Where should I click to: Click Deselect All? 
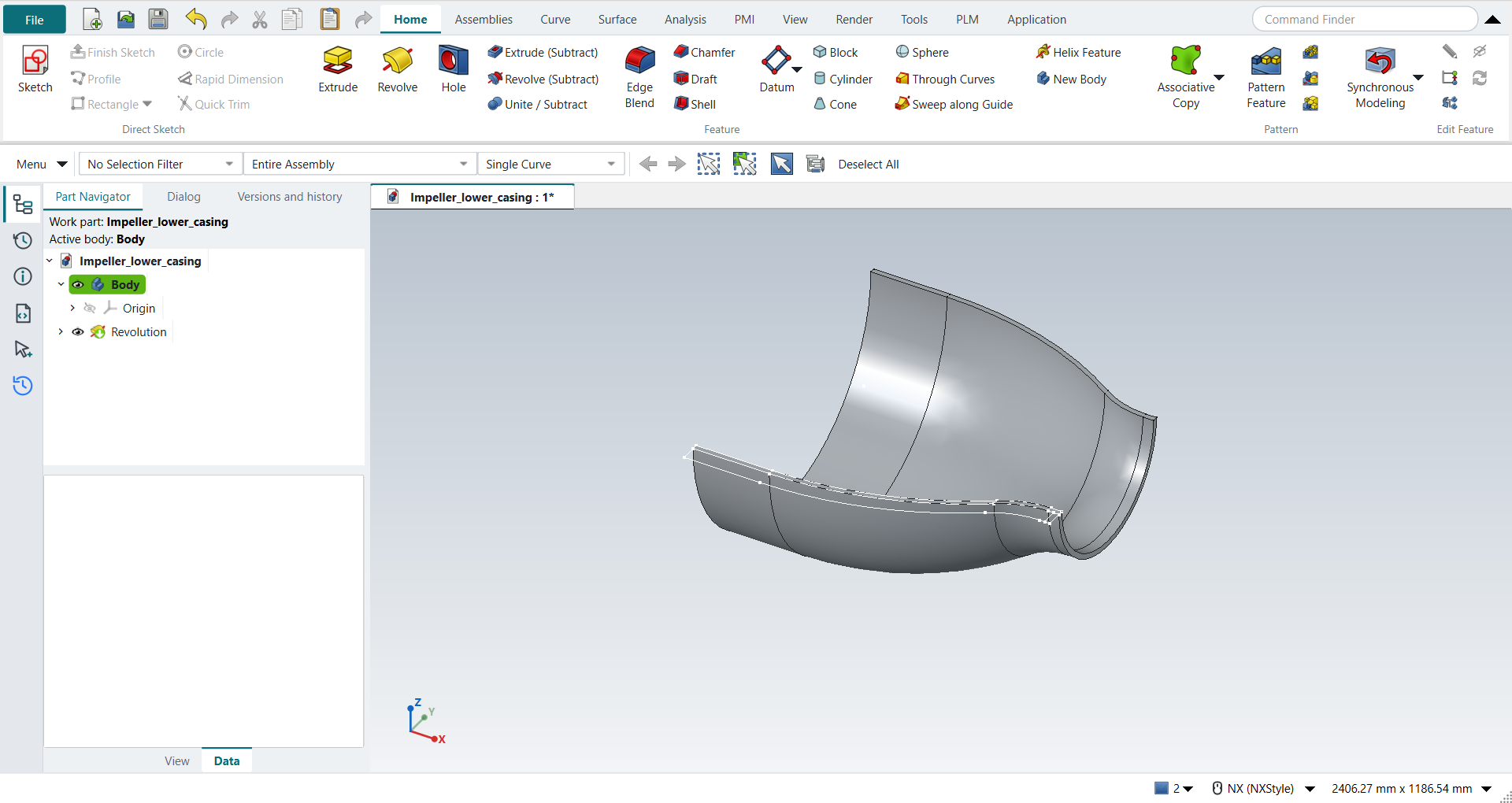868,164
